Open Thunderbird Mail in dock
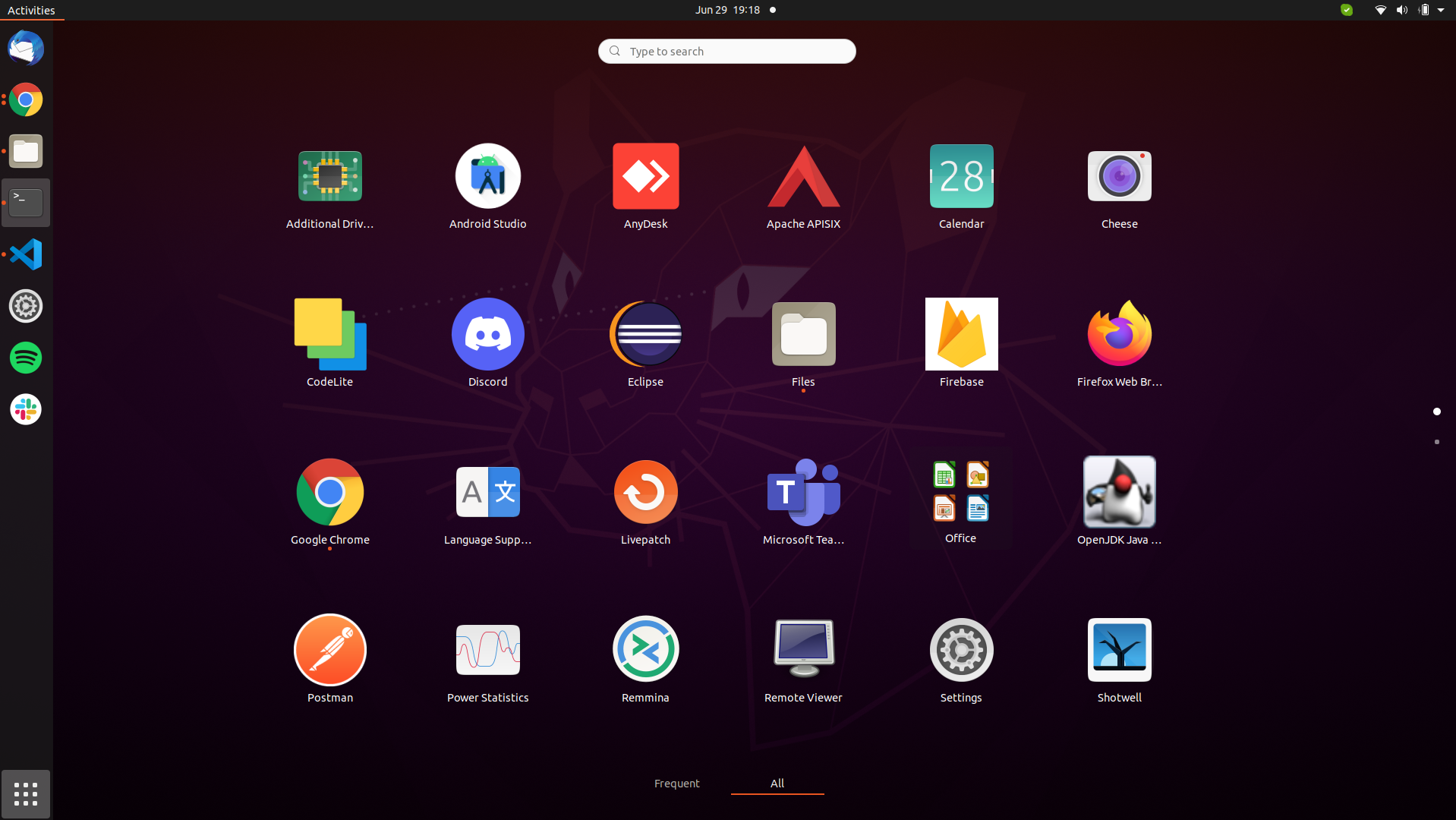This screenshot has height=820, width=1456. [26, 48]
